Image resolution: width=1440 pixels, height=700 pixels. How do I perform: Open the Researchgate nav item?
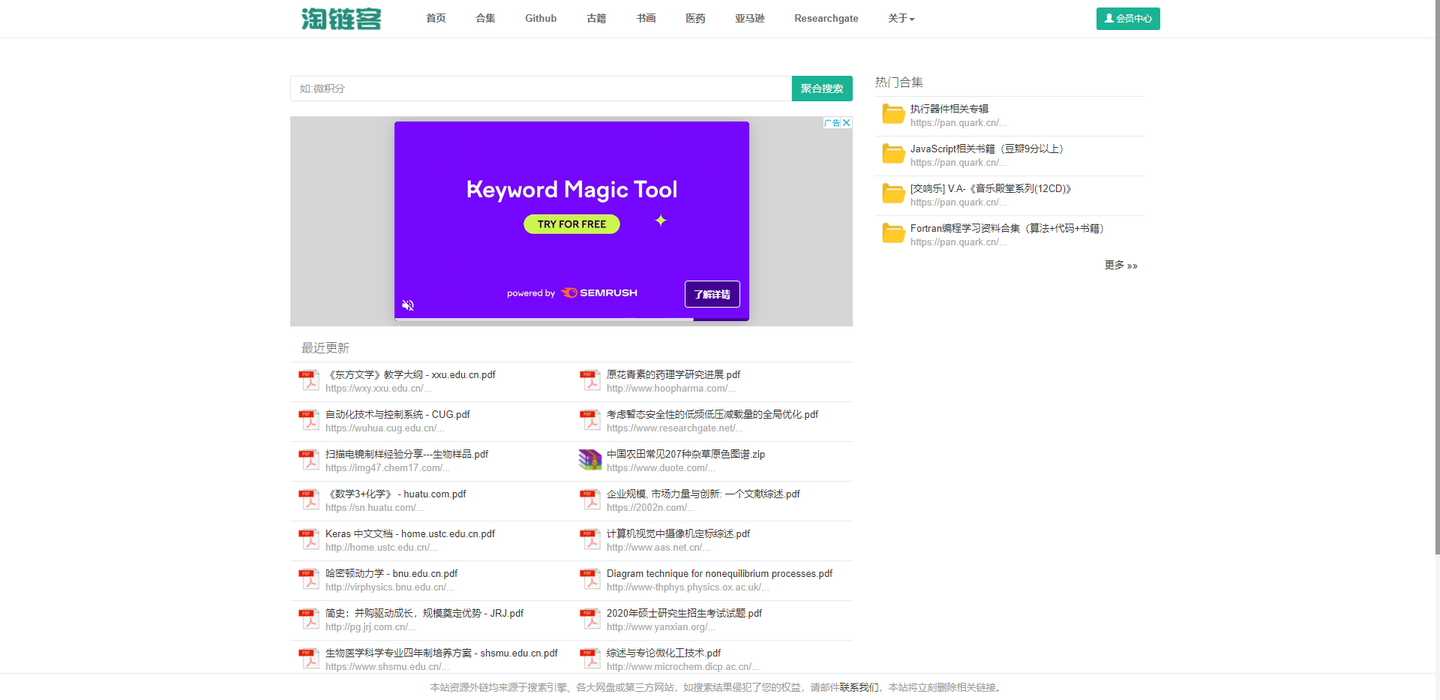click(826, 18)
